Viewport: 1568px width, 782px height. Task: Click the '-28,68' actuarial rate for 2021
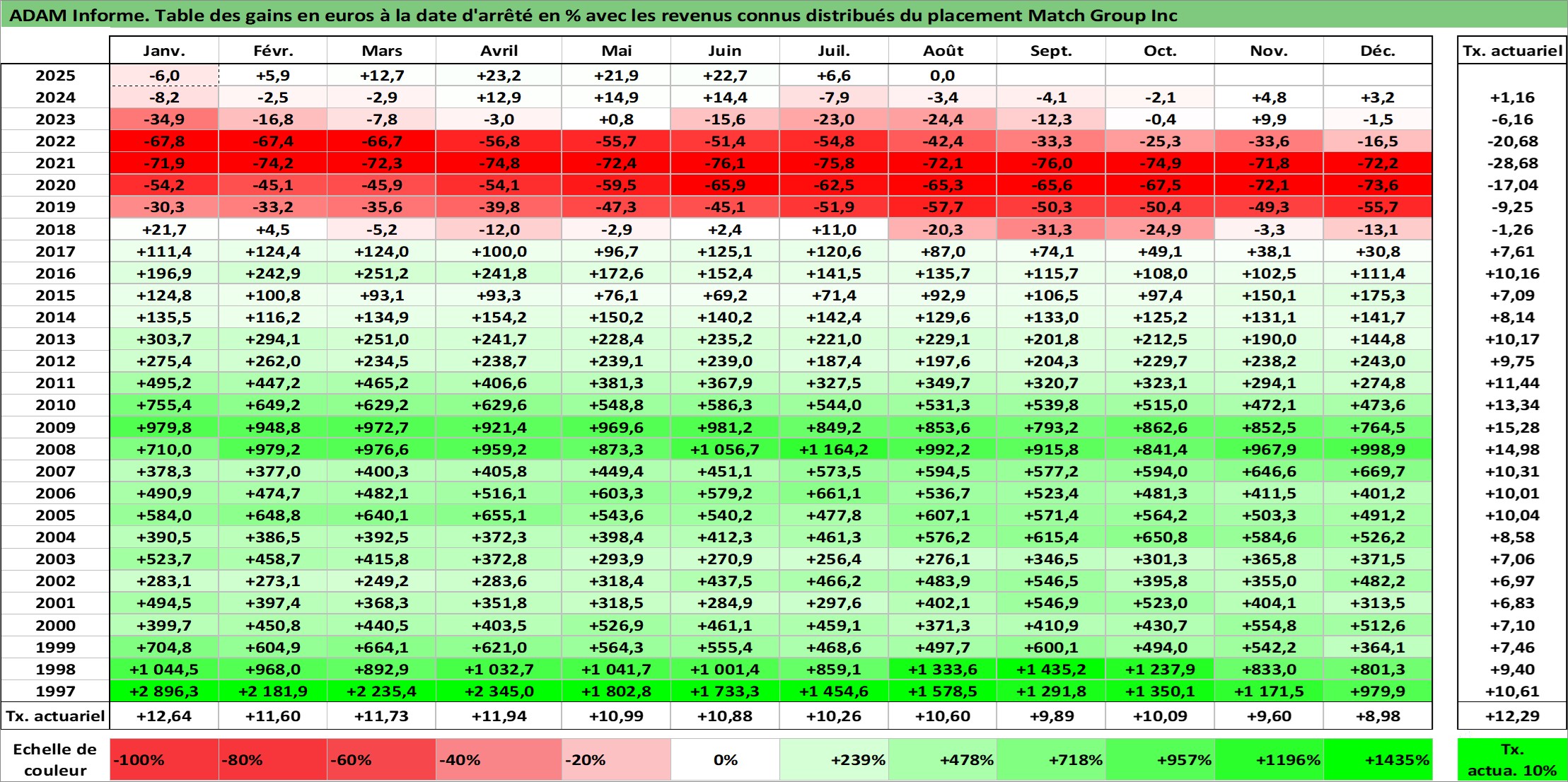[1512, 163]
